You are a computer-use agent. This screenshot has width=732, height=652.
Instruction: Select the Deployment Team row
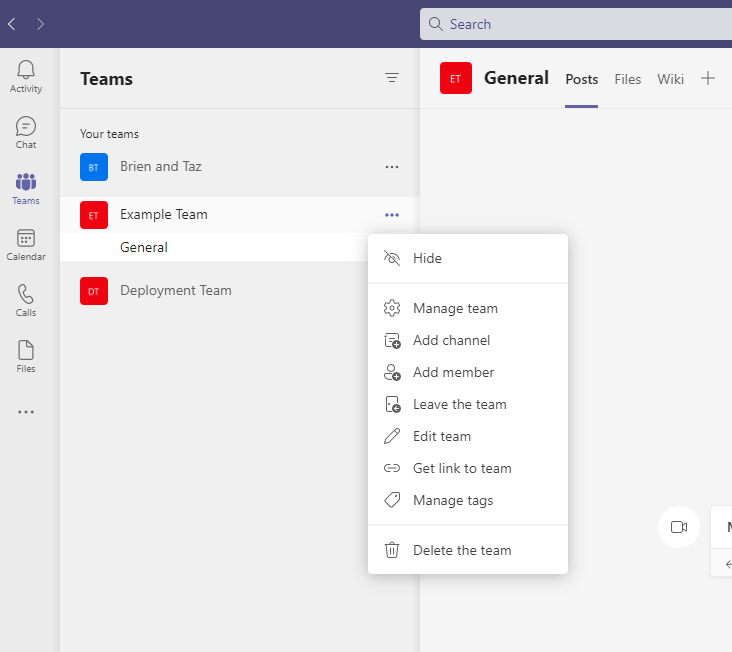click(x=214, y=291)
